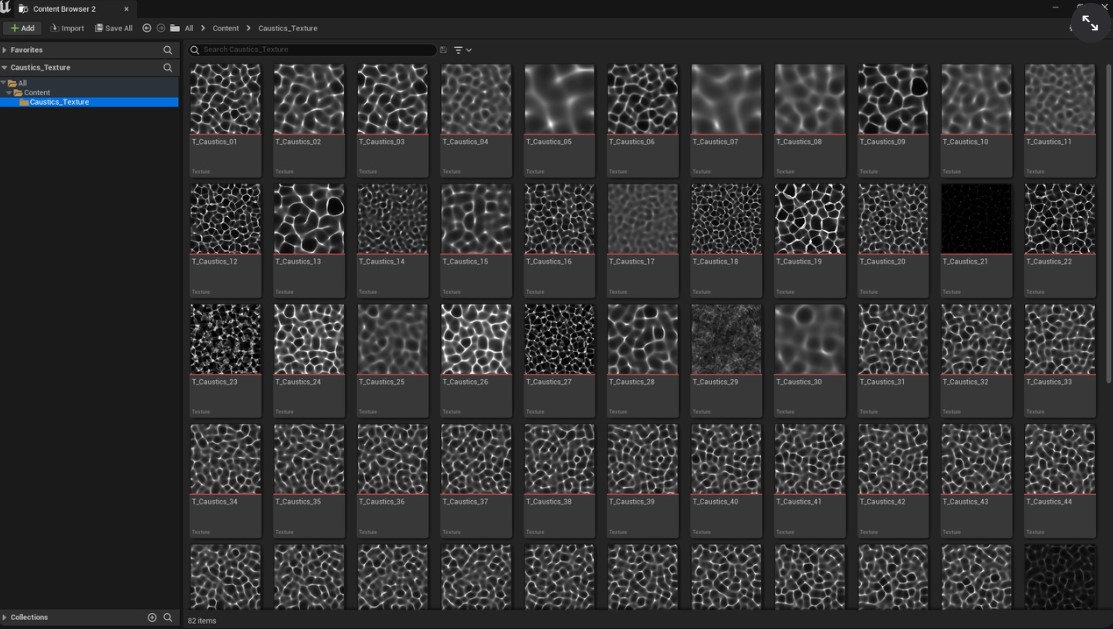
Task: Expand the arrow after 'All' breadcrumb
Action: [203, 28]
